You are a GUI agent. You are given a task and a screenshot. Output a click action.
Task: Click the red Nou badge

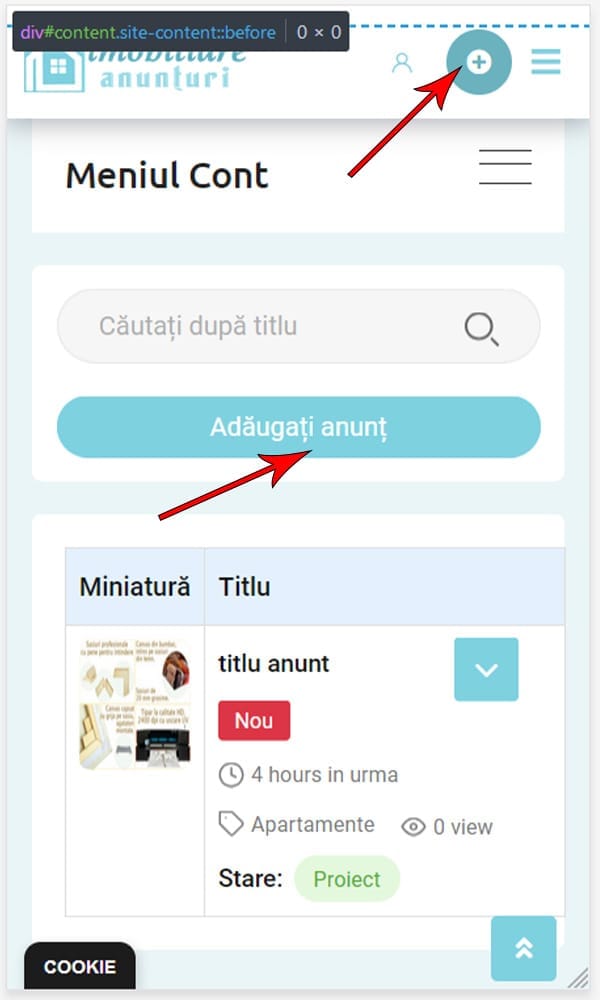[254, 721]
